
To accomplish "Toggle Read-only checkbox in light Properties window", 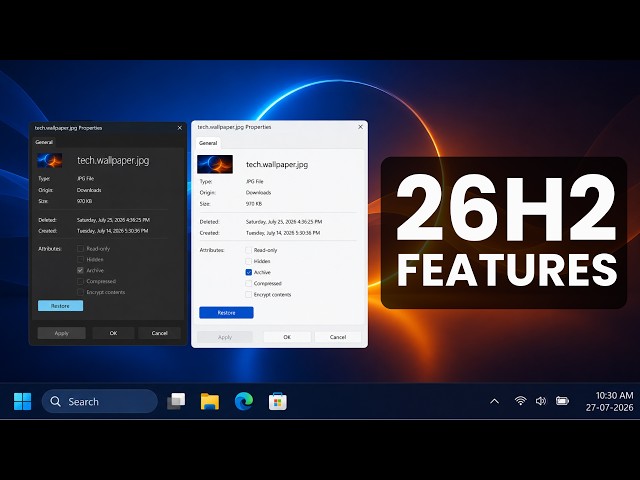I will tap(249, 250).
